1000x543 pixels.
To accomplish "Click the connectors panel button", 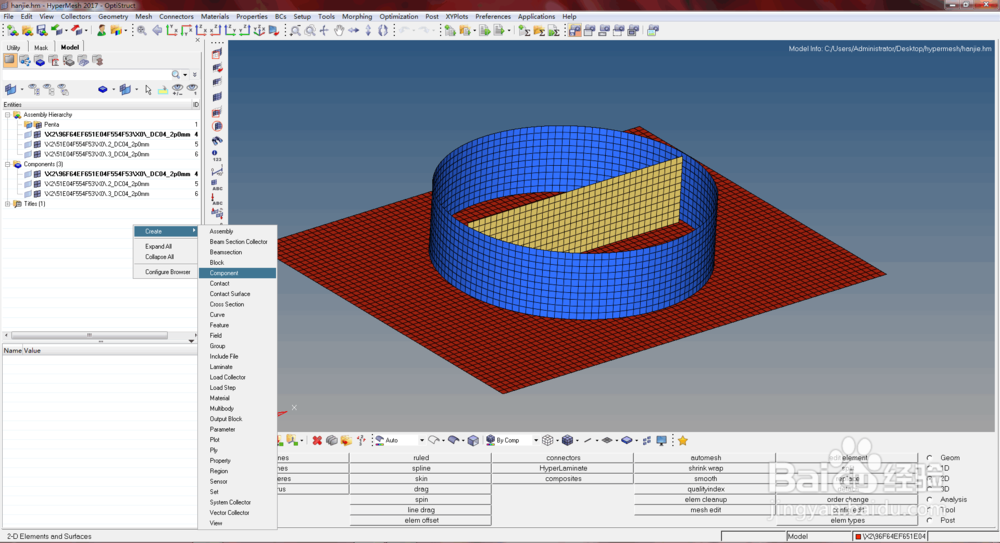I will [x=563, y=457].
